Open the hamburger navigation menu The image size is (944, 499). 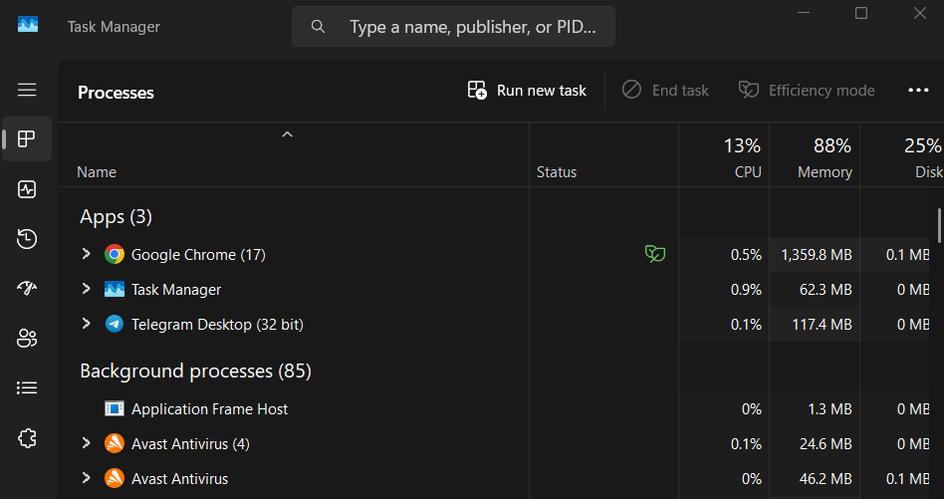[x=26, y=90]
